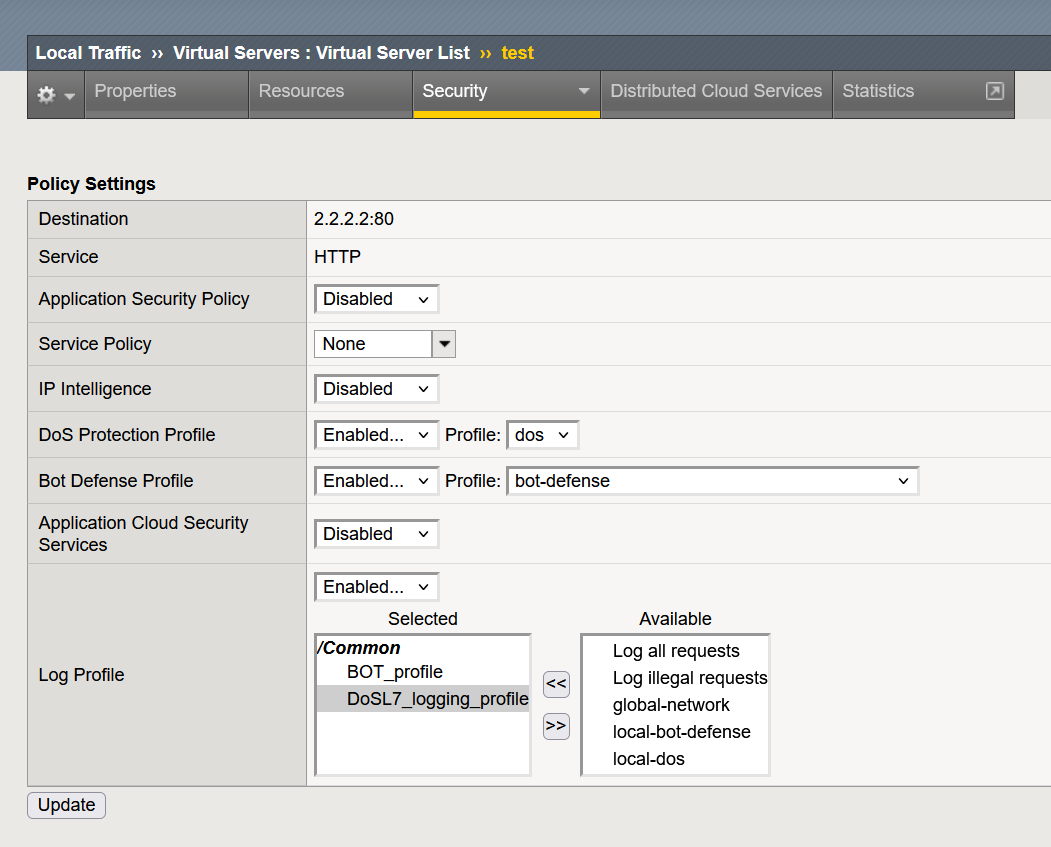Screen dimensions: 1051x847
Task: Click Virtual Server List breadcrumb link
Action: 393,53
